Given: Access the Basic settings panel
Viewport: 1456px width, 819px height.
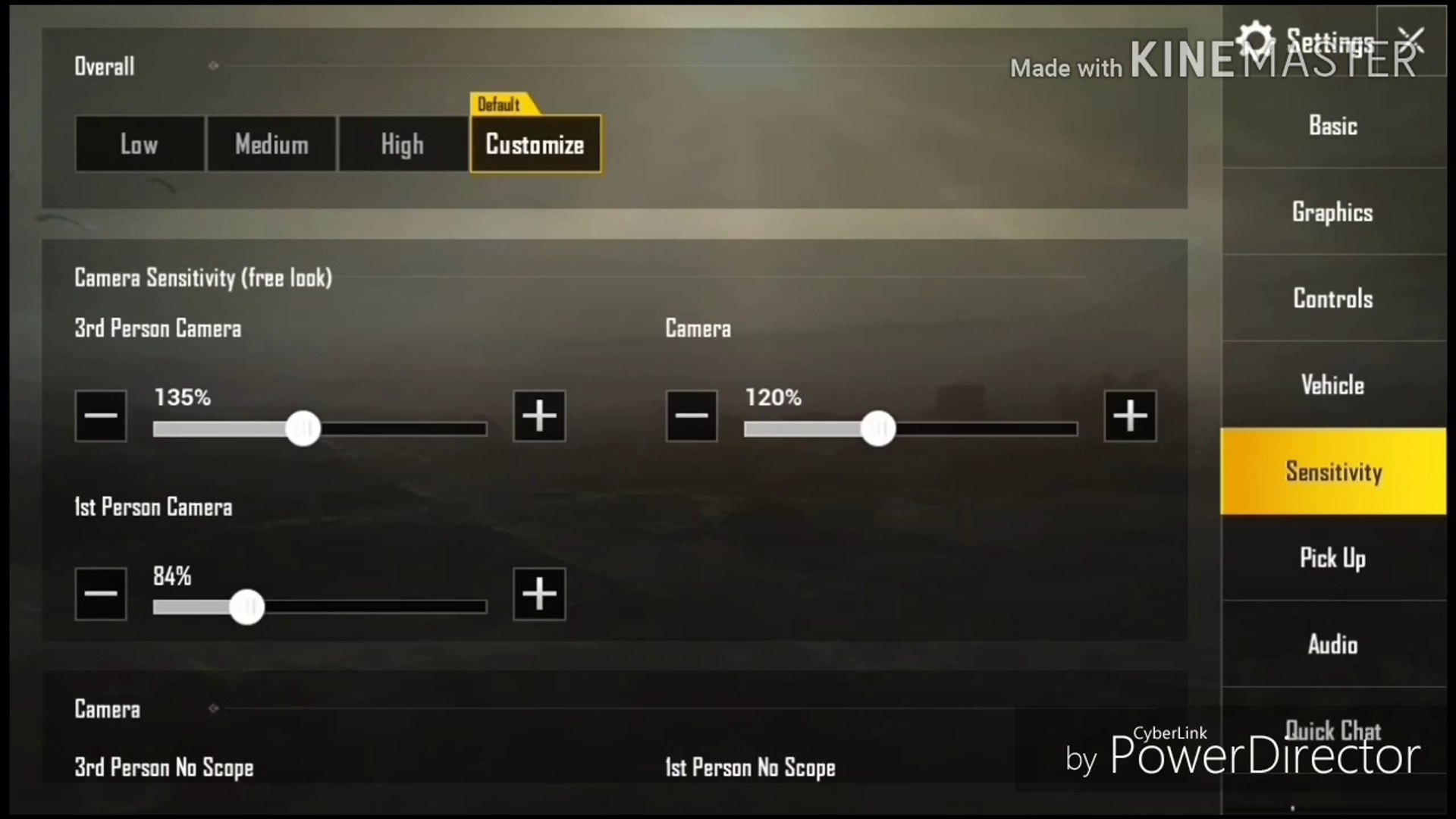Looking at the screenshot, I should click(x=1333, y=125).
